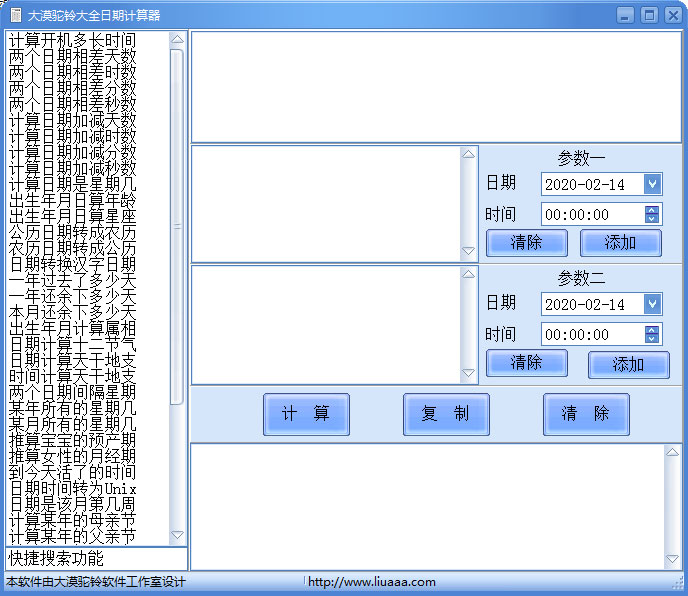The height and width of the screenshot is (596, 688).
Task: Decrease 参数二 time with down spinner
Action: coord(652,339)
